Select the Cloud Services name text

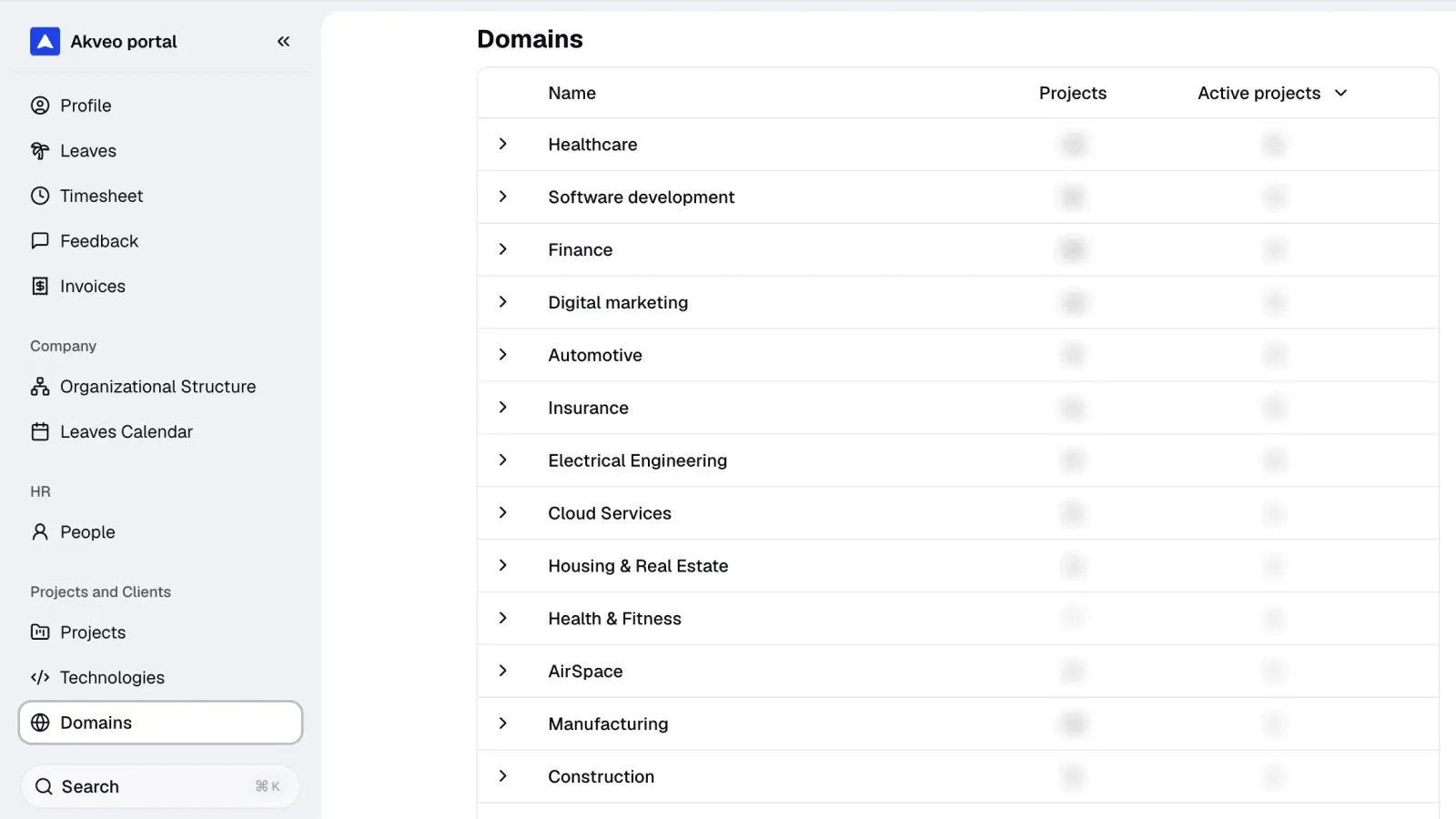point(610,513)
